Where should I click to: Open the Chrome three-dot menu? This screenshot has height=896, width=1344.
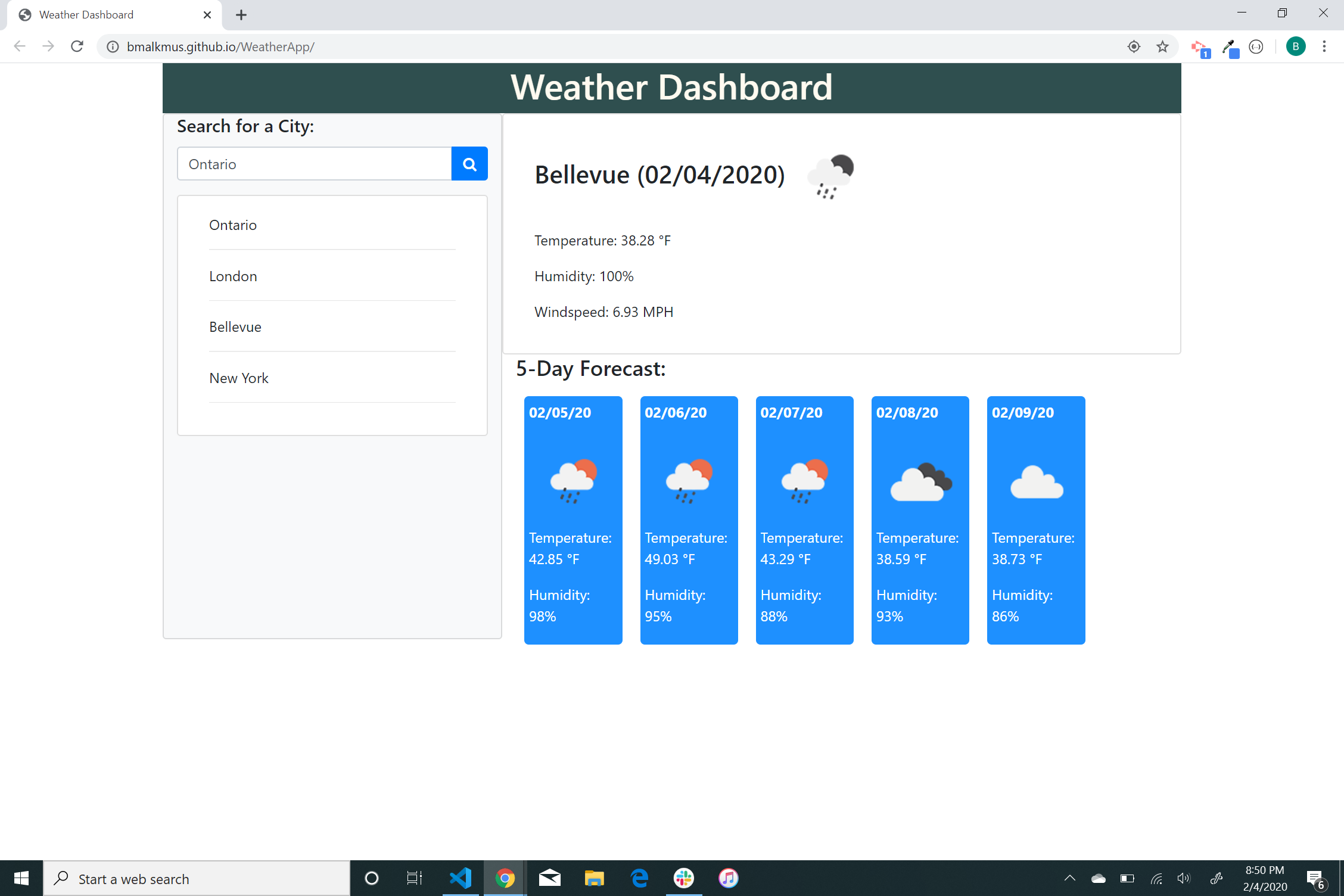pos(1324,46)
